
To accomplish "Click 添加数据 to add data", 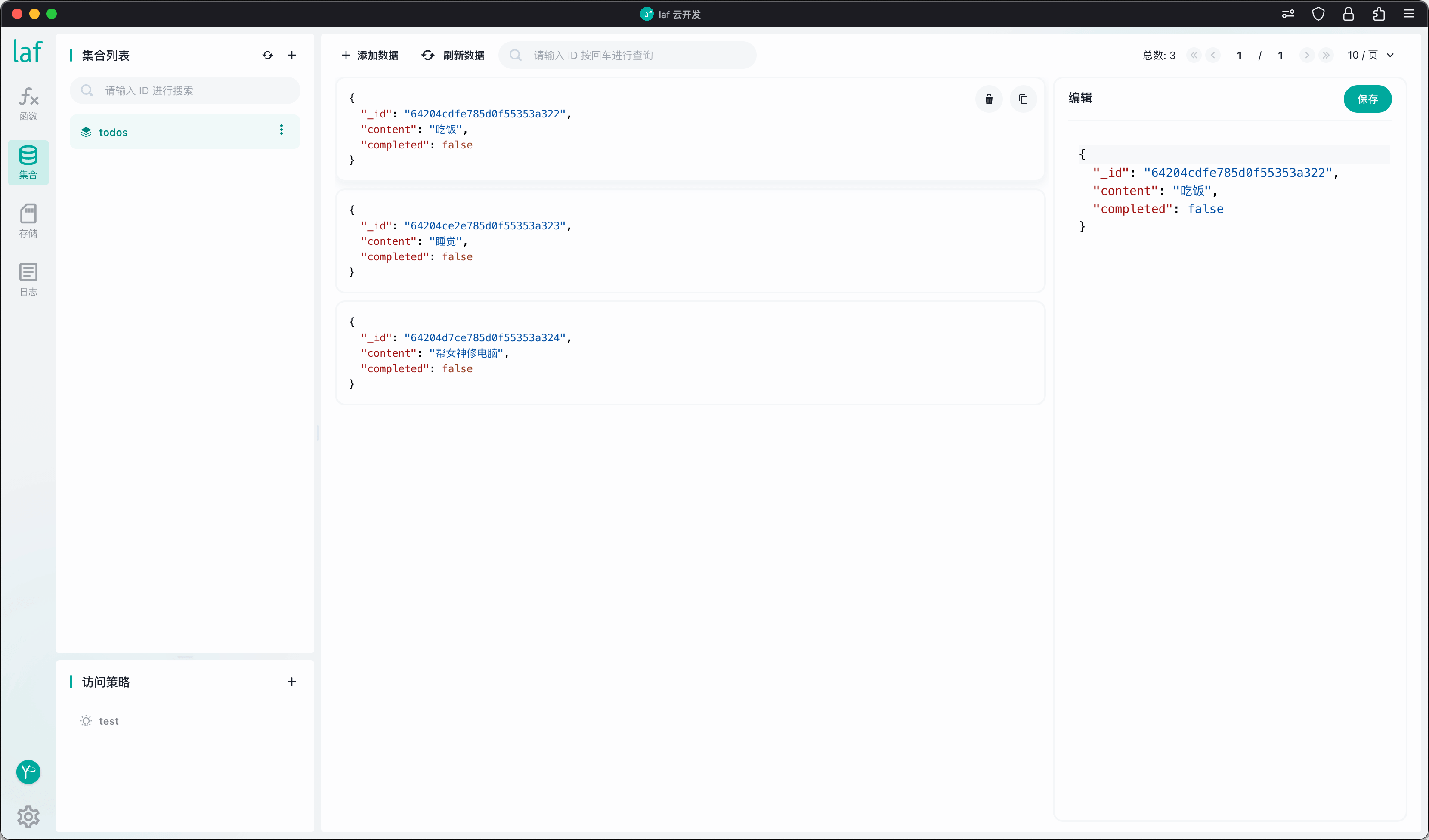I will 369,55.
